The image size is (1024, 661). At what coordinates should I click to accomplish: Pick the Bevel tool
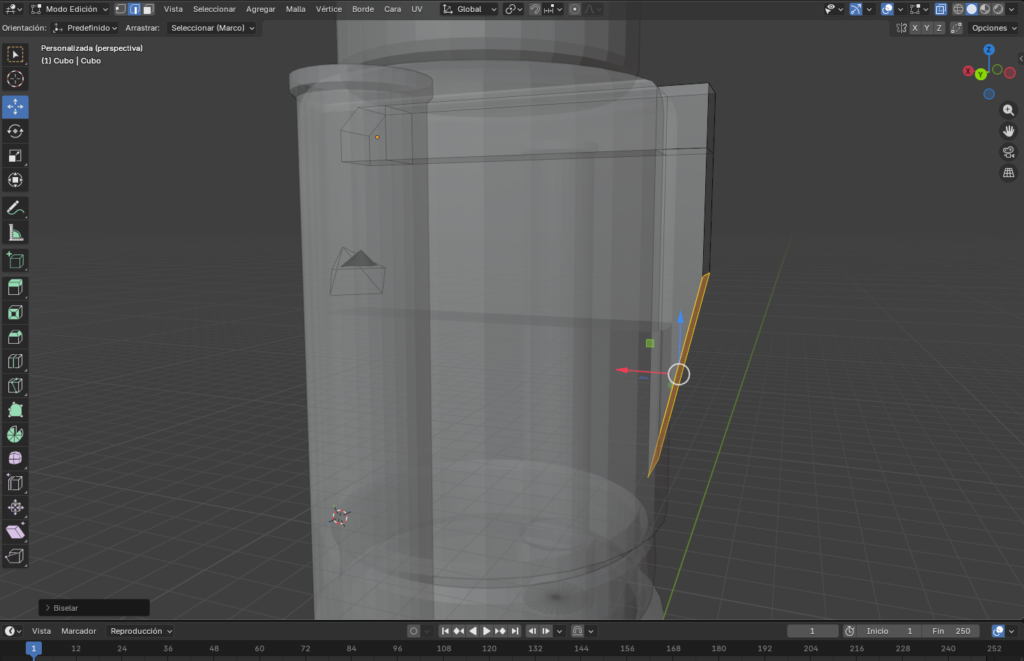coord(15,337)
